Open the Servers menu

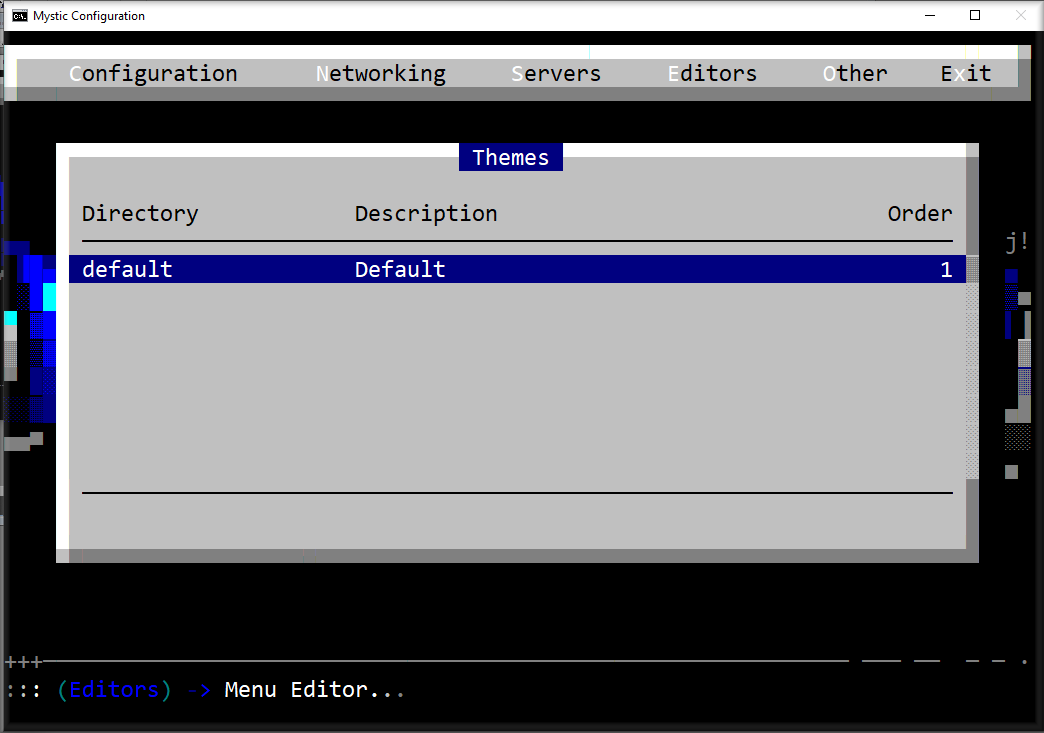(556, 73)
